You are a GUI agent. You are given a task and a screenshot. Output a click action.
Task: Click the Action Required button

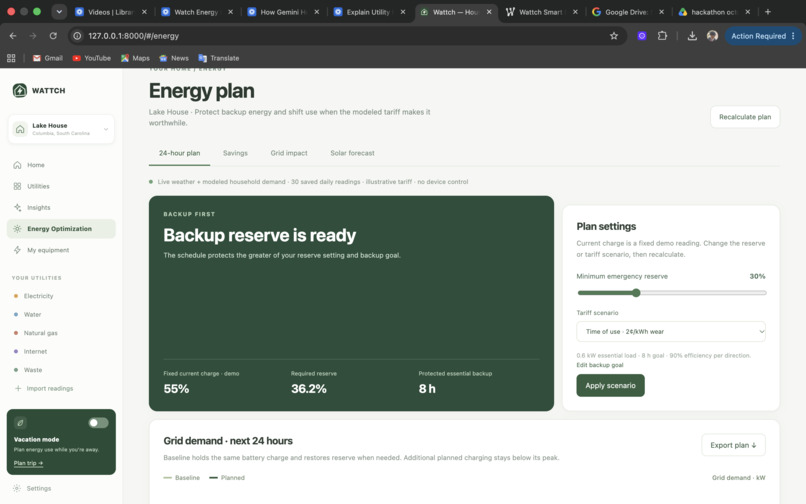[x=763, y=36]
